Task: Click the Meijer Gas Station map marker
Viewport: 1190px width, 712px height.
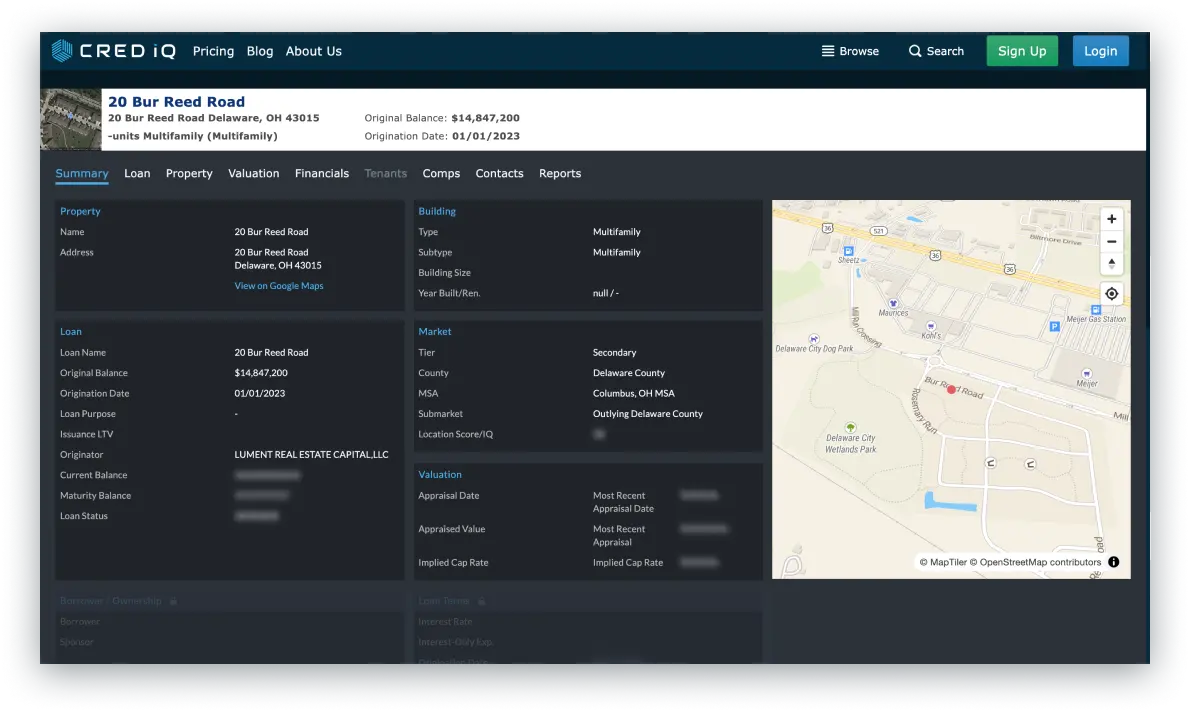Action: click(1096, 310)
